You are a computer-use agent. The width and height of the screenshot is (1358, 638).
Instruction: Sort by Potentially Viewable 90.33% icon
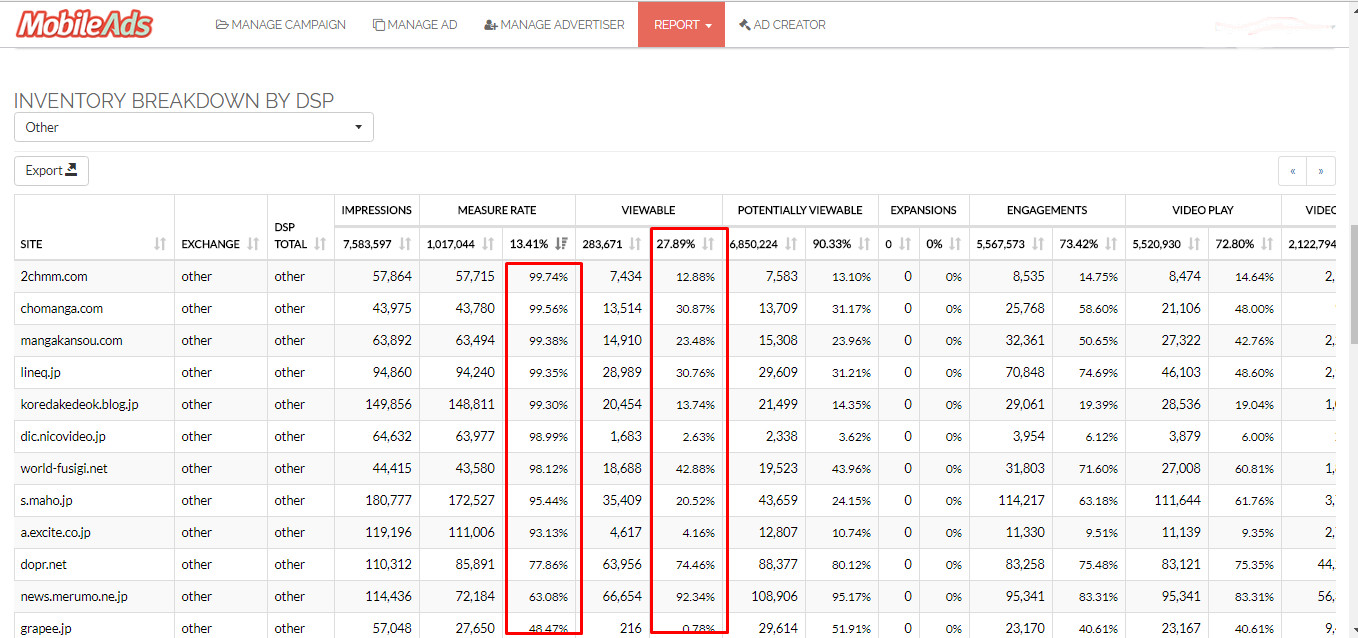[x=863, y=243]
